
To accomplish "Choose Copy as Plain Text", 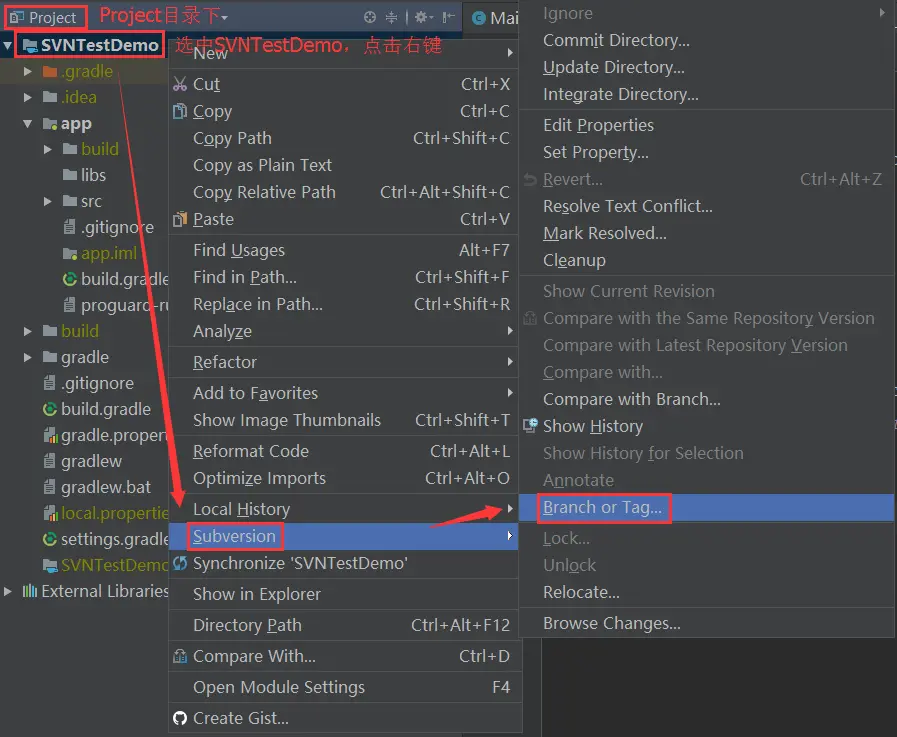I will pyautogui.click(x=344, y=165).
